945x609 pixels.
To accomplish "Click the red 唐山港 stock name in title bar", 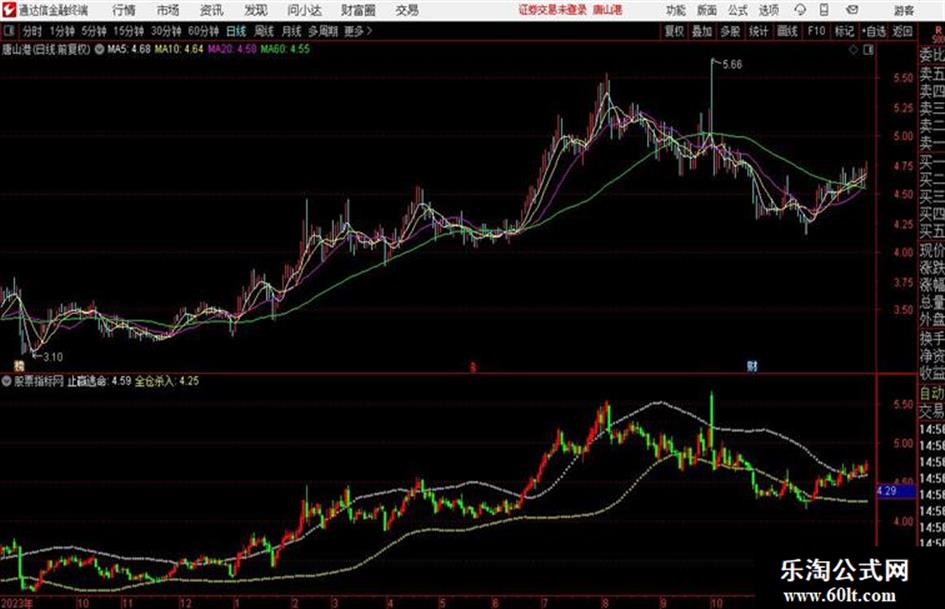I will (608, 10).
